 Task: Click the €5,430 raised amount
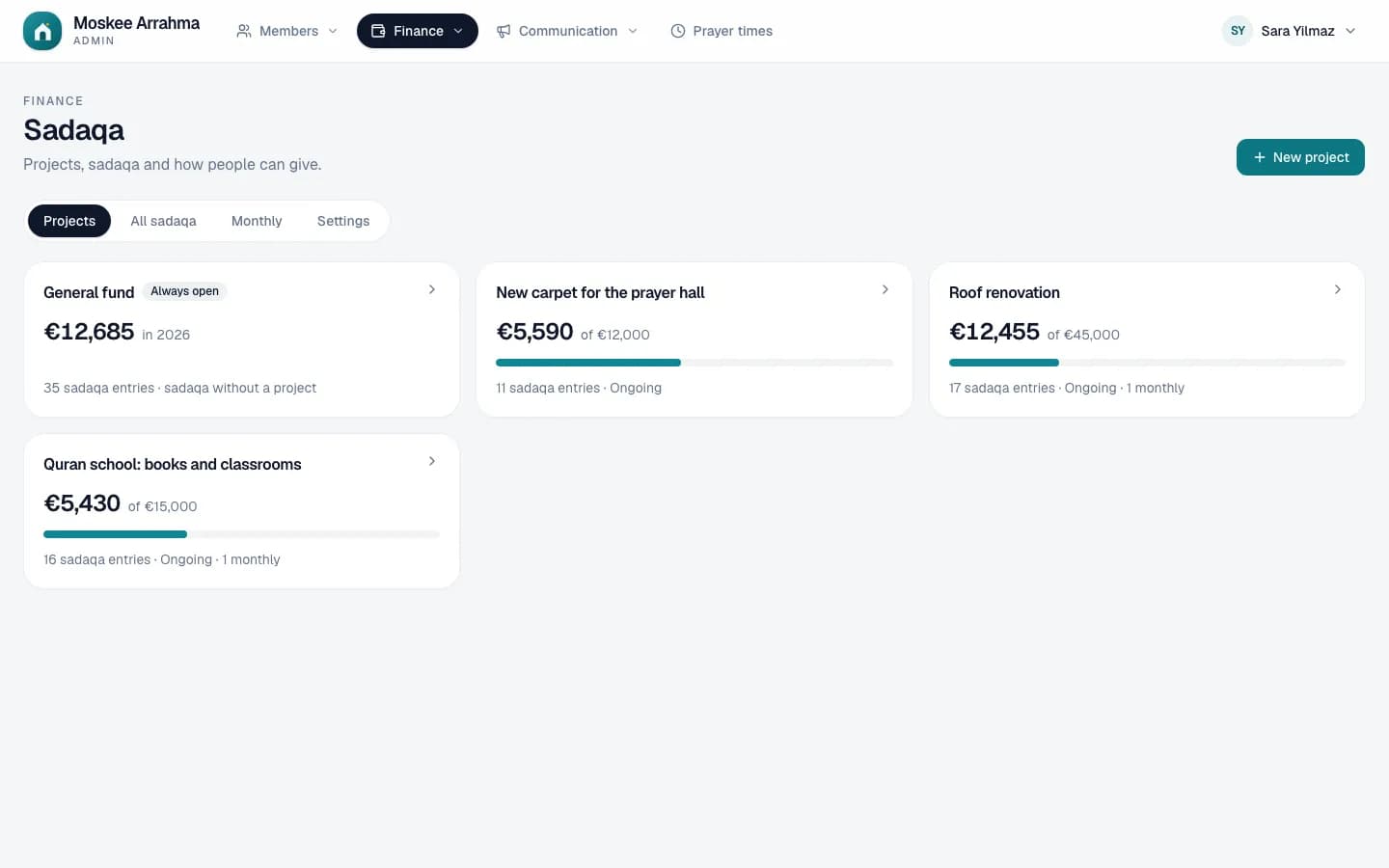coord(82,503)
